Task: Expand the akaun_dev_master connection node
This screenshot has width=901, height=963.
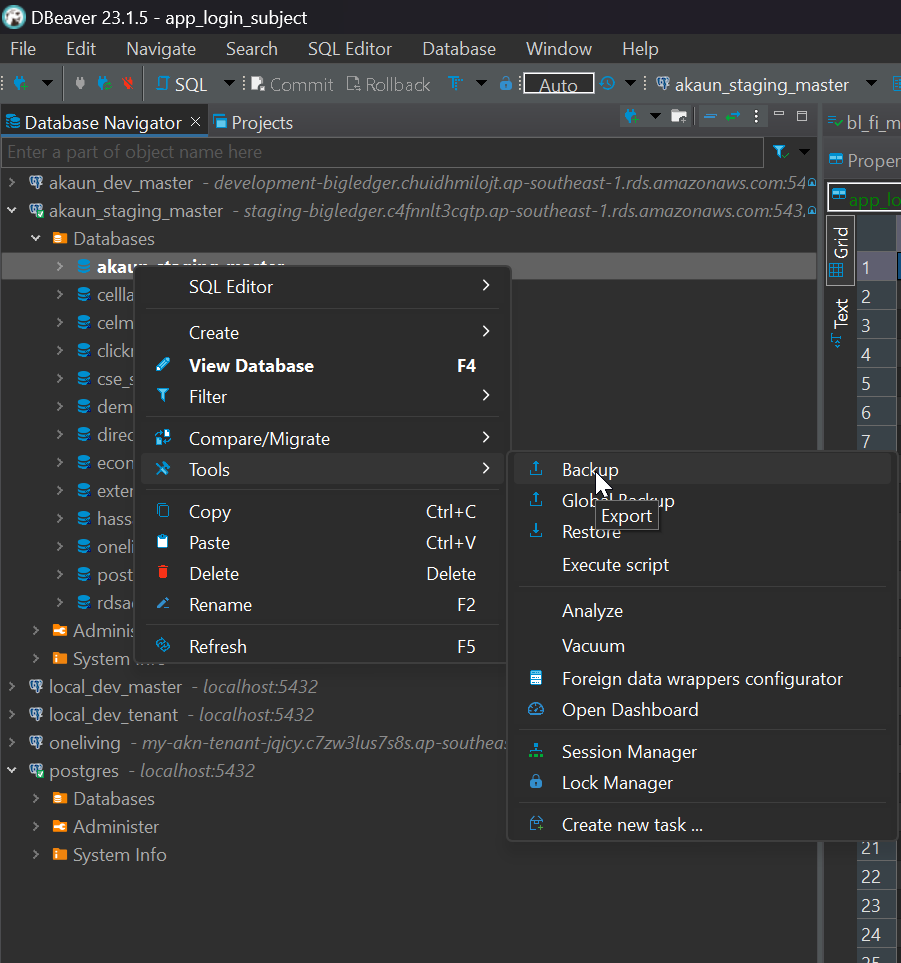Action: [12, 183]
